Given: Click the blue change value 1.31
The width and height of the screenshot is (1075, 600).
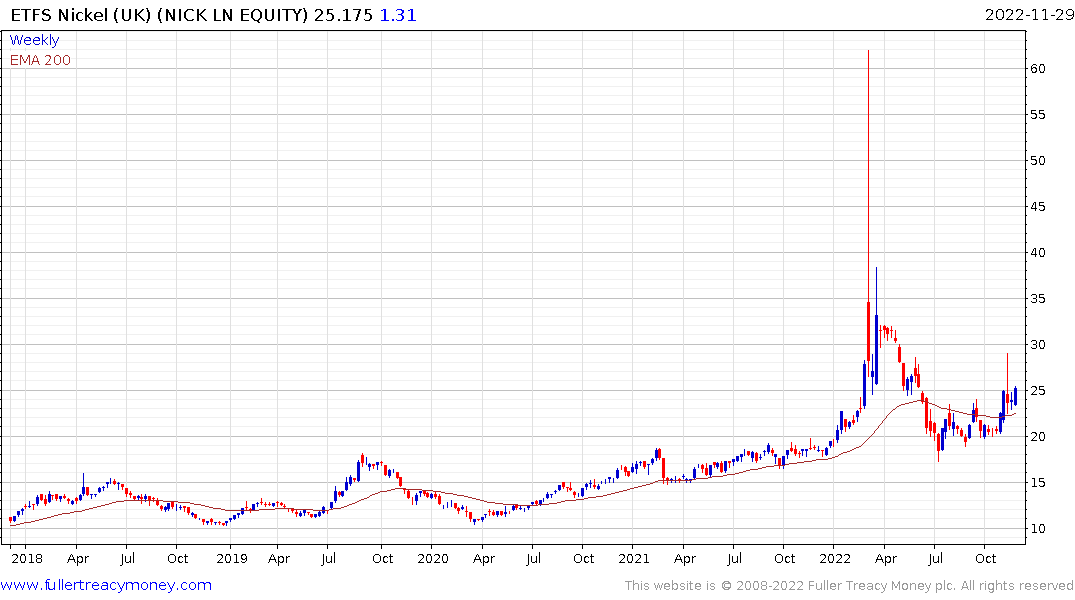Looking at the screenshot, I should click(x=398, y=15).
